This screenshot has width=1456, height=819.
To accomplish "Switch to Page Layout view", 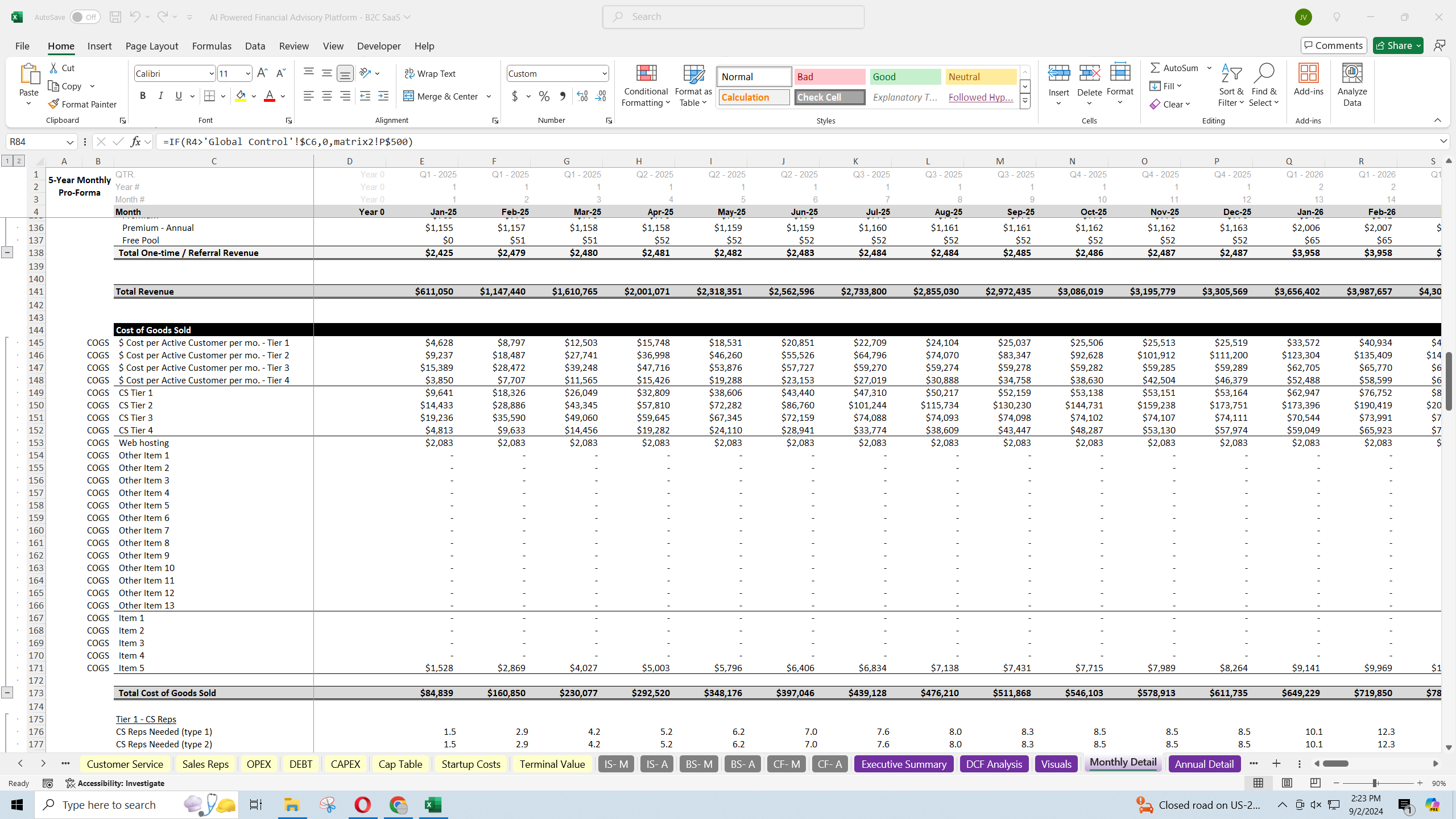I will click(x=1287, y=783).
